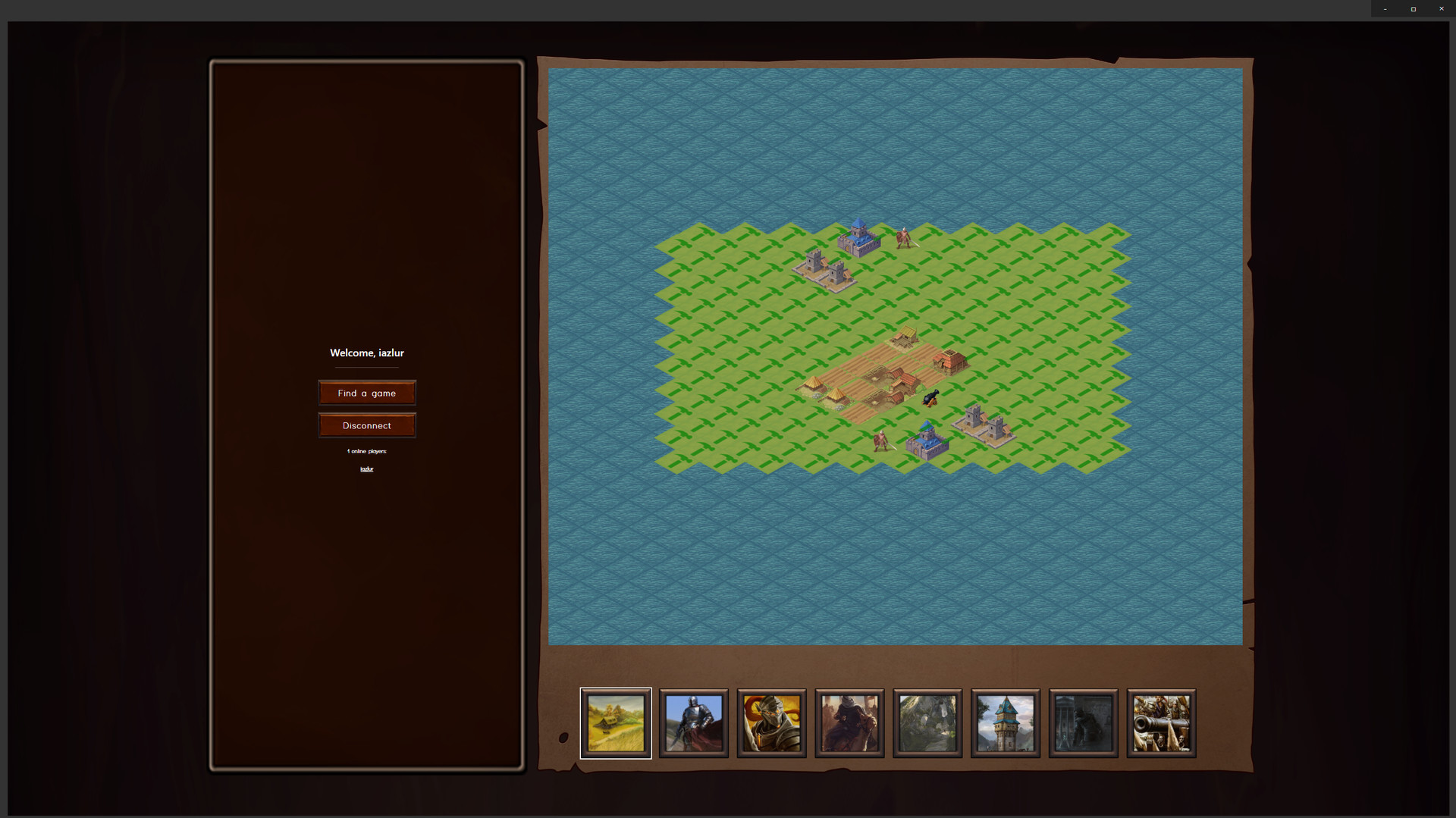Click the Find a game button
Viewport: 1456px width, 818px height.
[x=367, y=393]
